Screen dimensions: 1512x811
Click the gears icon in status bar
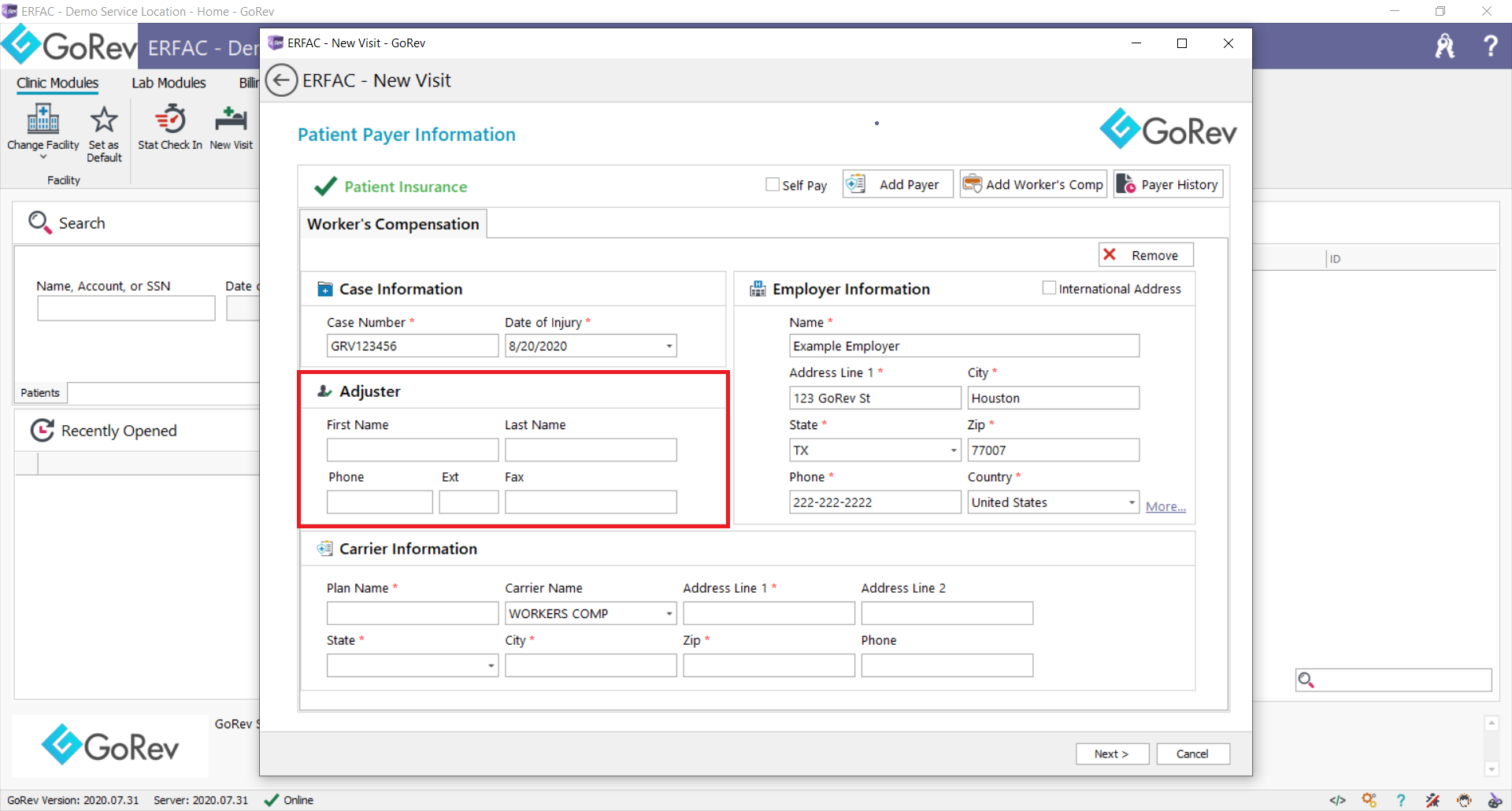1369,800
